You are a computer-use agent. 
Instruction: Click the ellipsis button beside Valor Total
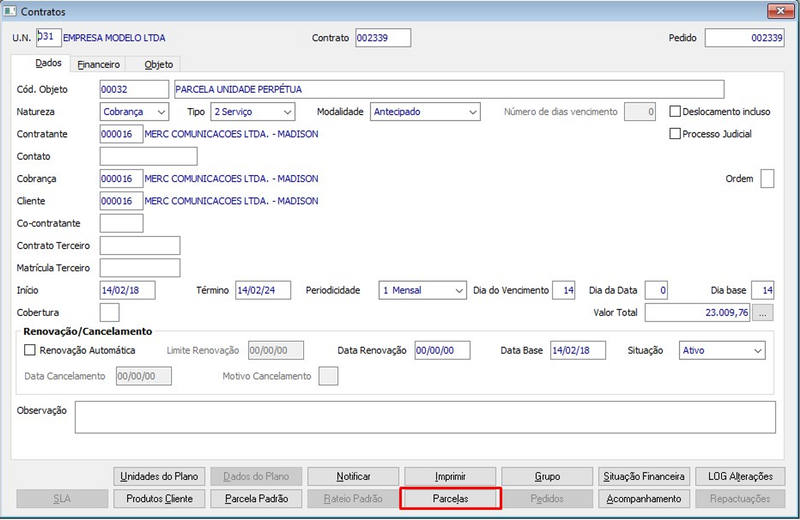[762, 313]
